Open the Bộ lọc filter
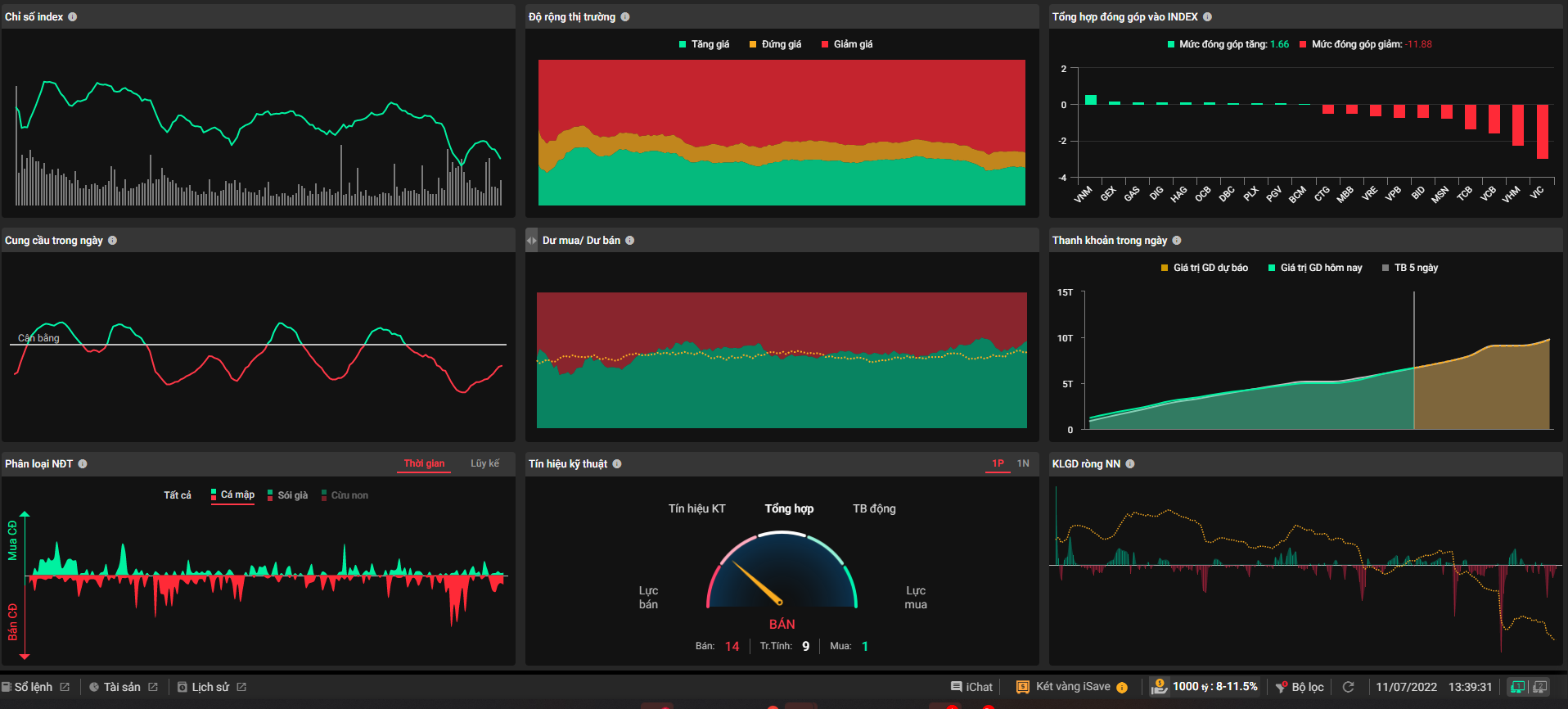1568x709 pixels. click(x=1300, y=687)
